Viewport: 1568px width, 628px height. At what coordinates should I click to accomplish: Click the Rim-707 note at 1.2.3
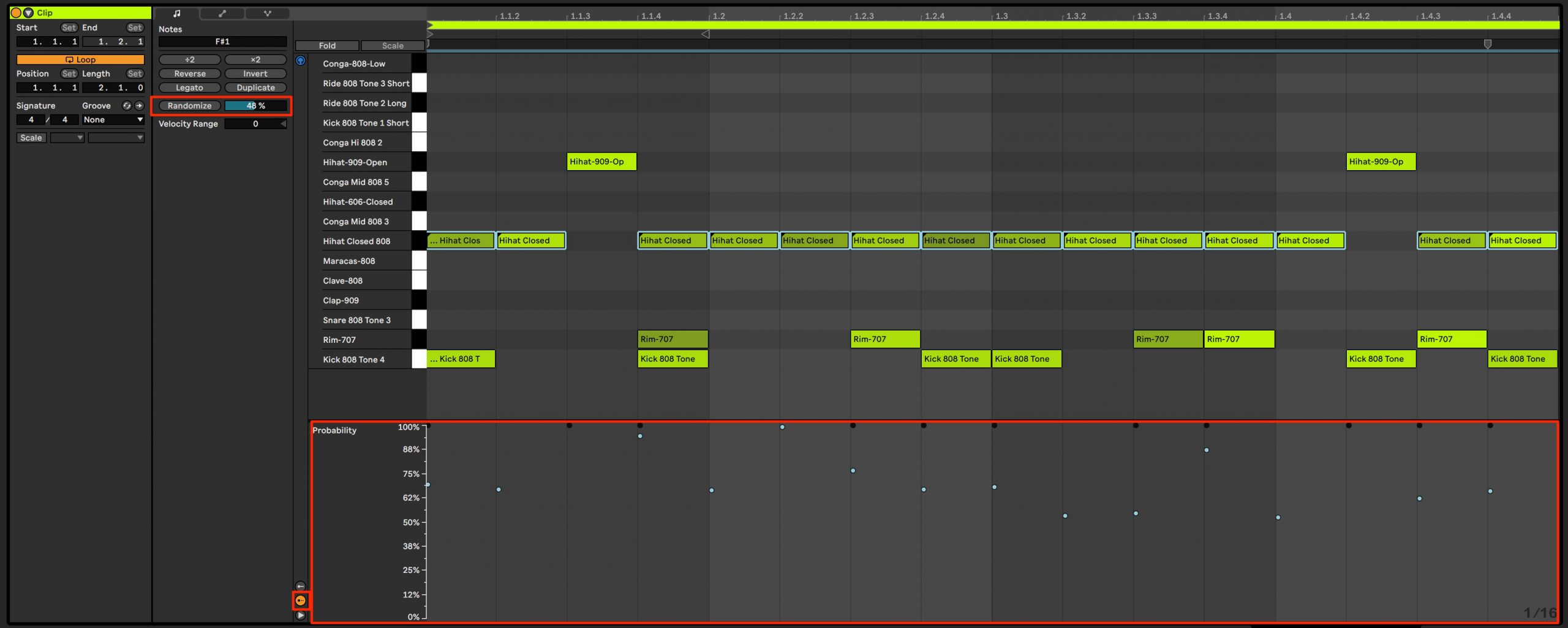click(885, 339)
